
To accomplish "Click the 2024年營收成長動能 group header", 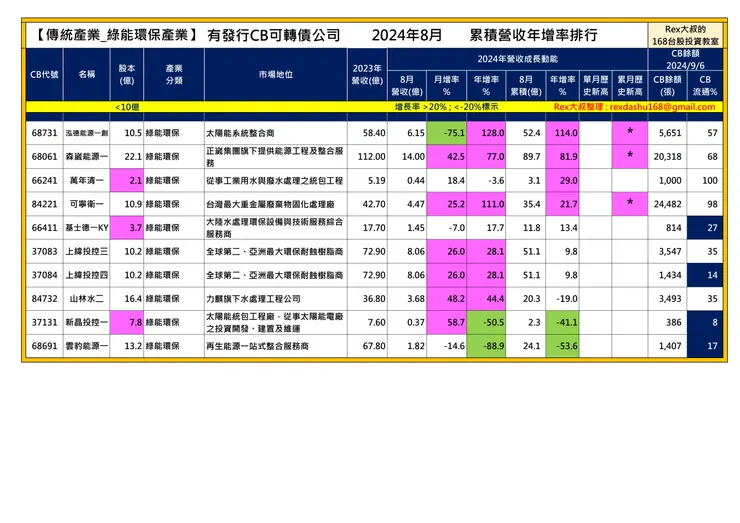I will pyautogui.click(x=517, y=59).
